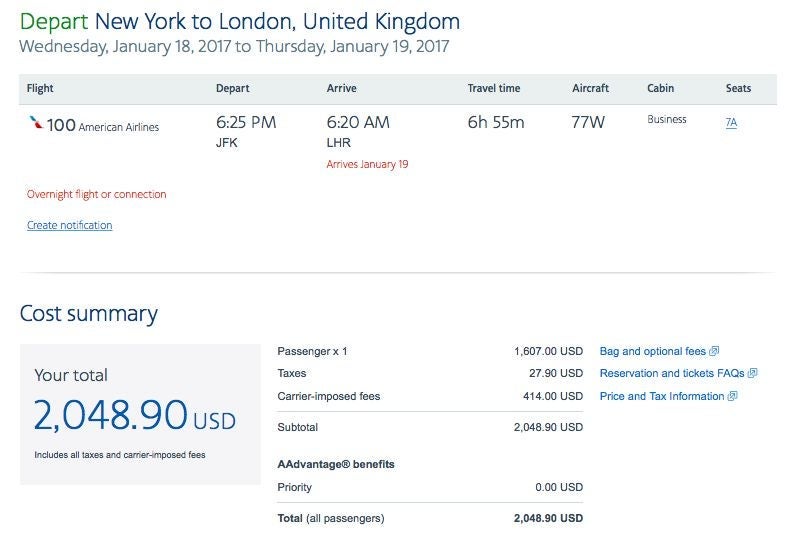Click the Travel time column header
The width and height of the screenshot is (795, 551).
[x=494, y=89]
